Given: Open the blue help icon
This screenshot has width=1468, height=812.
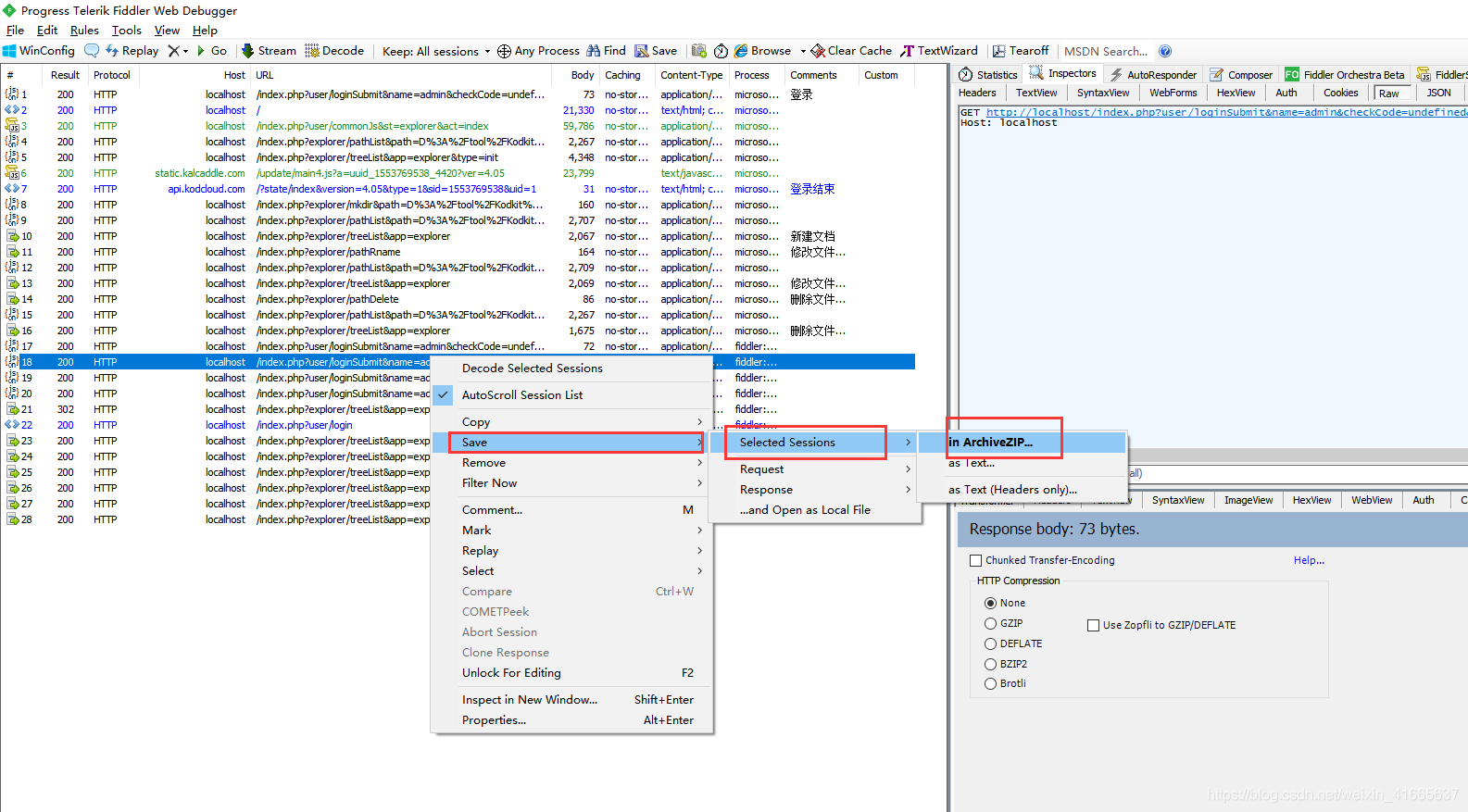Looking at the screenshot, I should coord(1165,51).
